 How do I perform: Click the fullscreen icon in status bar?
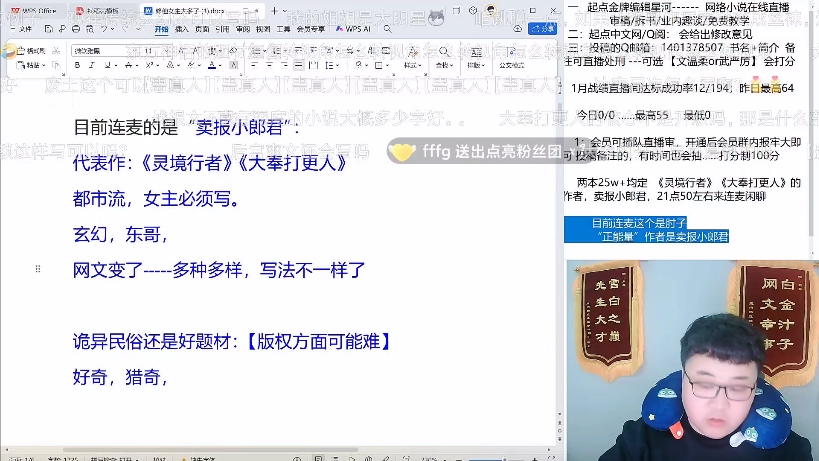tap(551, 458)
